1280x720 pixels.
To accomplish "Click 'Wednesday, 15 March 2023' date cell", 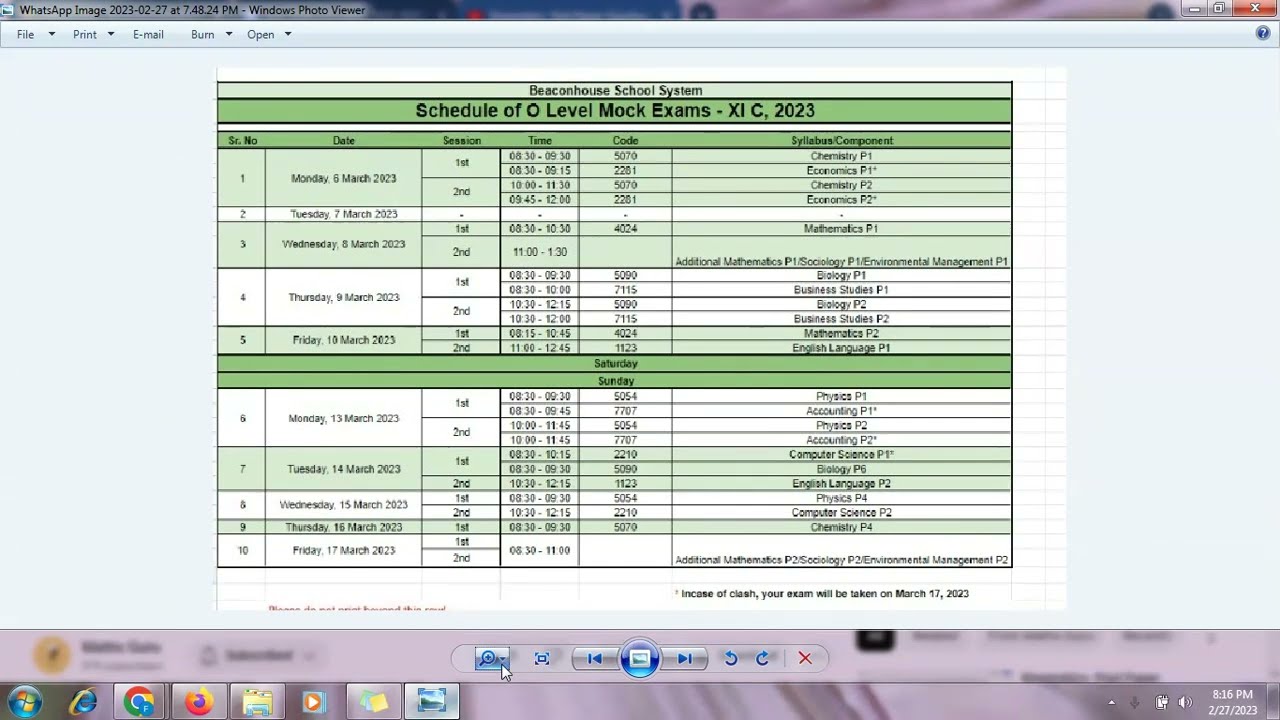I will [x=343, y=505].
